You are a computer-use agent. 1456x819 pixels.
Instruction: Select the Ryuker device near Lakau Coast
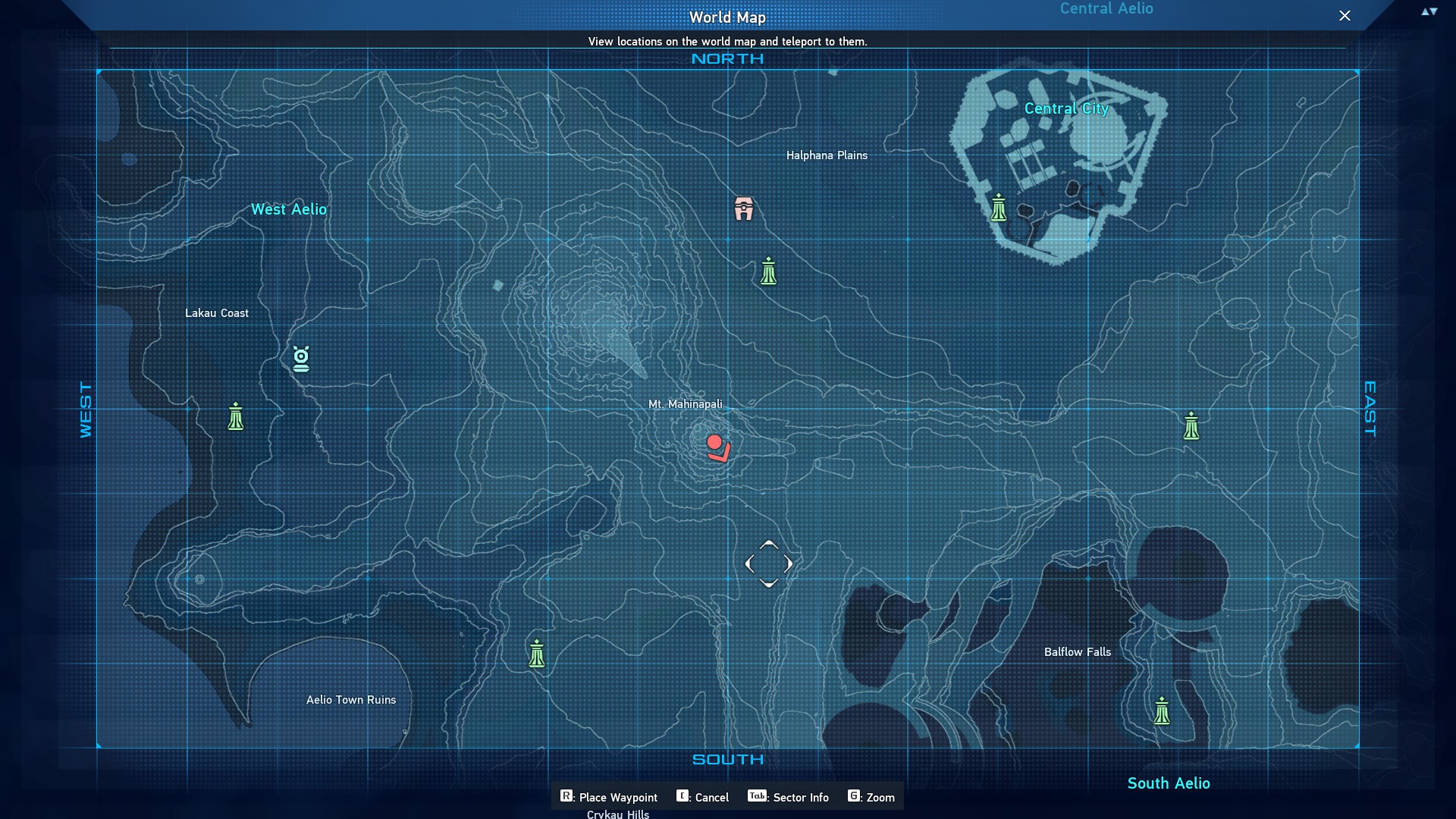[x=236, y=416]
